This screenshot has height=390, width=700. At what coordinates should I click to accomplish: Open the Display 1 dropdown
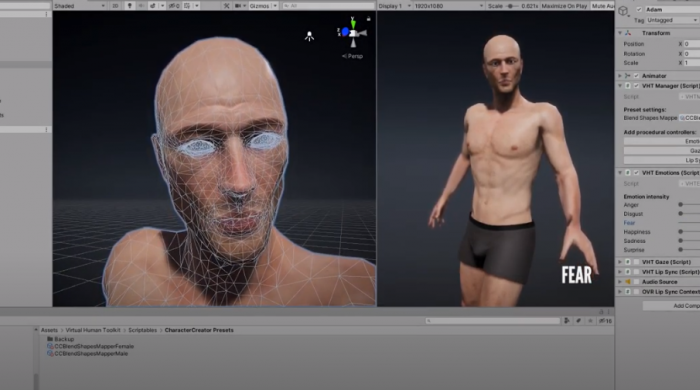pos(395,6)
